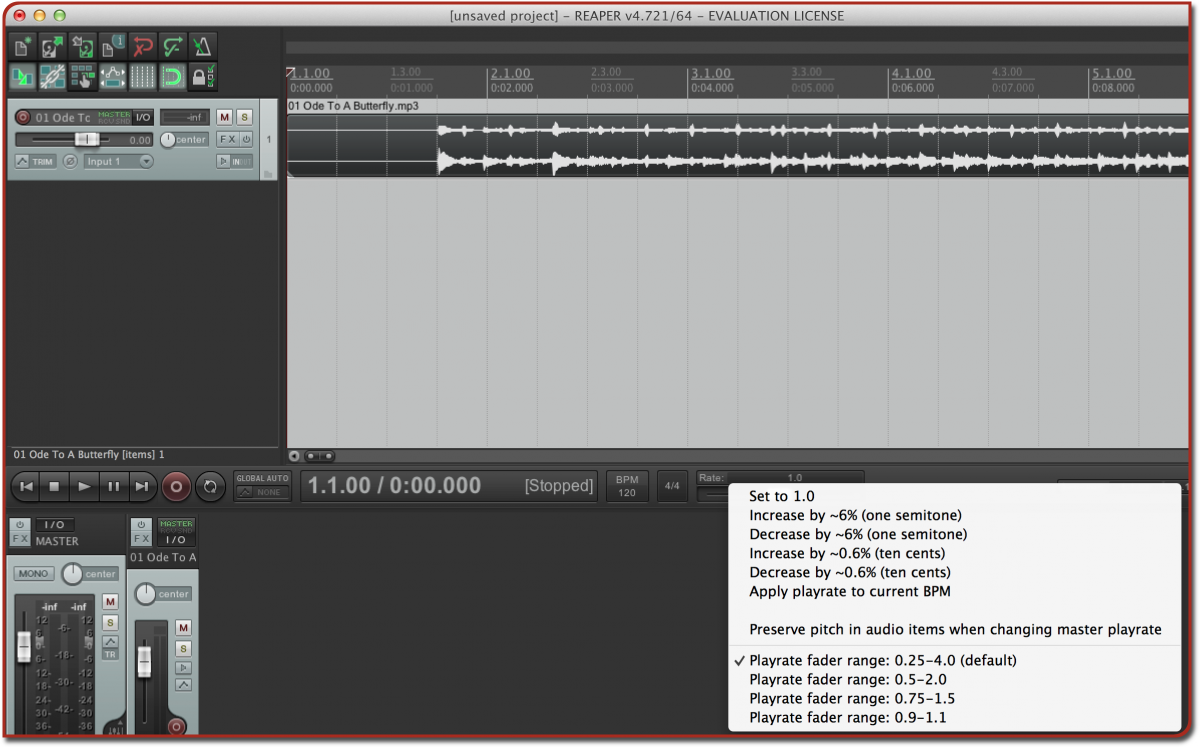This screenshot has height=747, width=1200.
Task: Click the MASTER FX button in mixer
Action: click(20, 538)
